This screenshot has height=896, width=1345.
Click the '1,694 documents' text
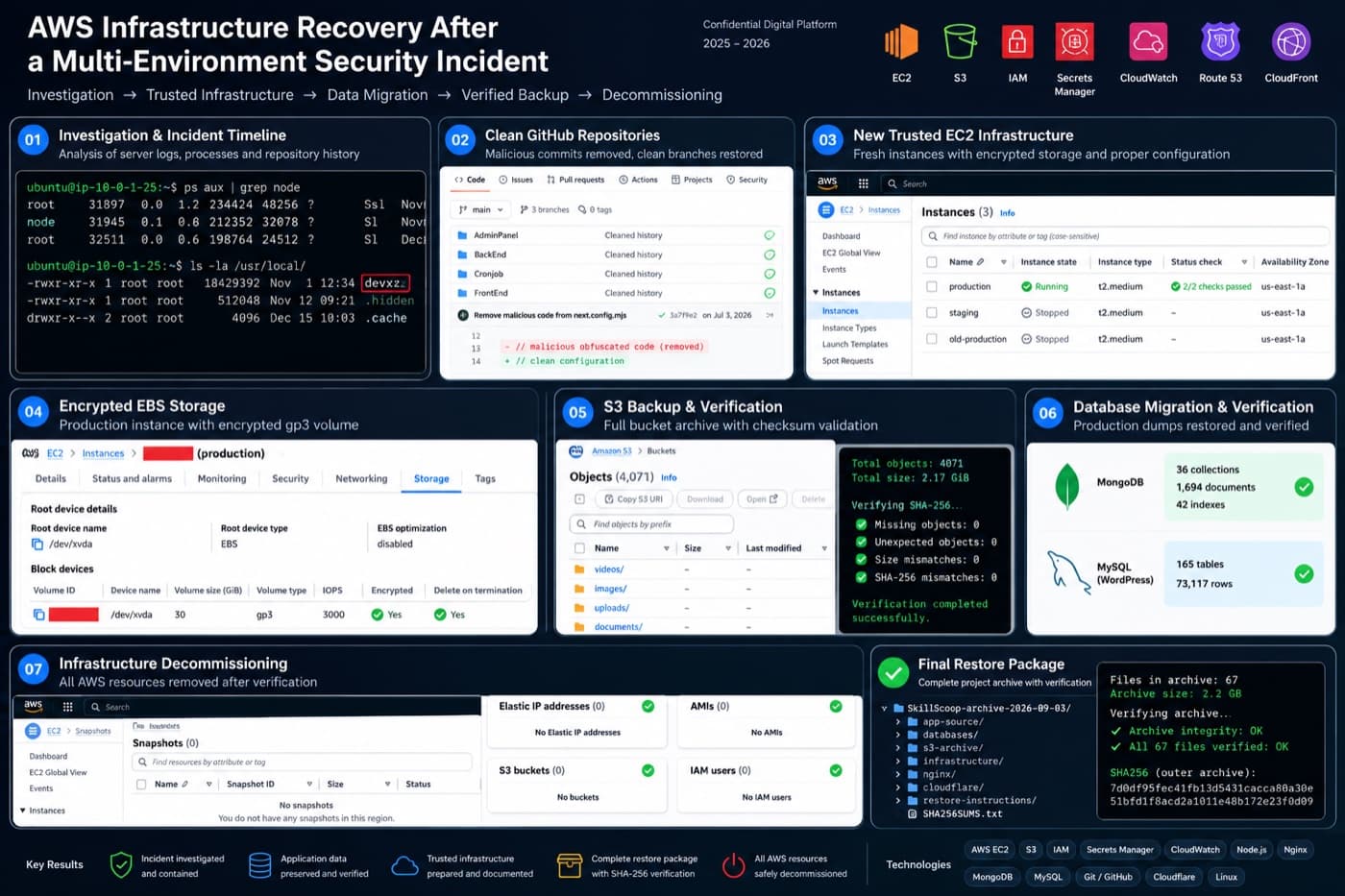tap(1215, 488)
